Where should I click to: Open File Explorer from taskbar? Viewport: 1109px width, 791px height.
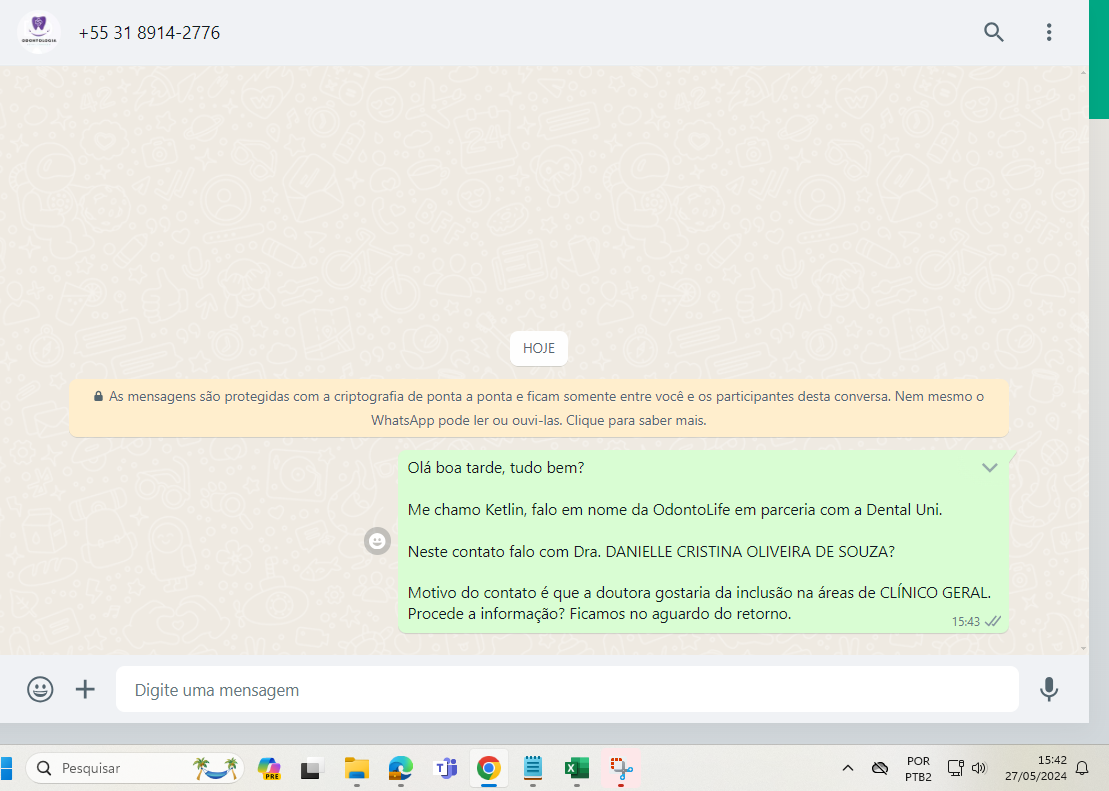[x=356, y=768]
